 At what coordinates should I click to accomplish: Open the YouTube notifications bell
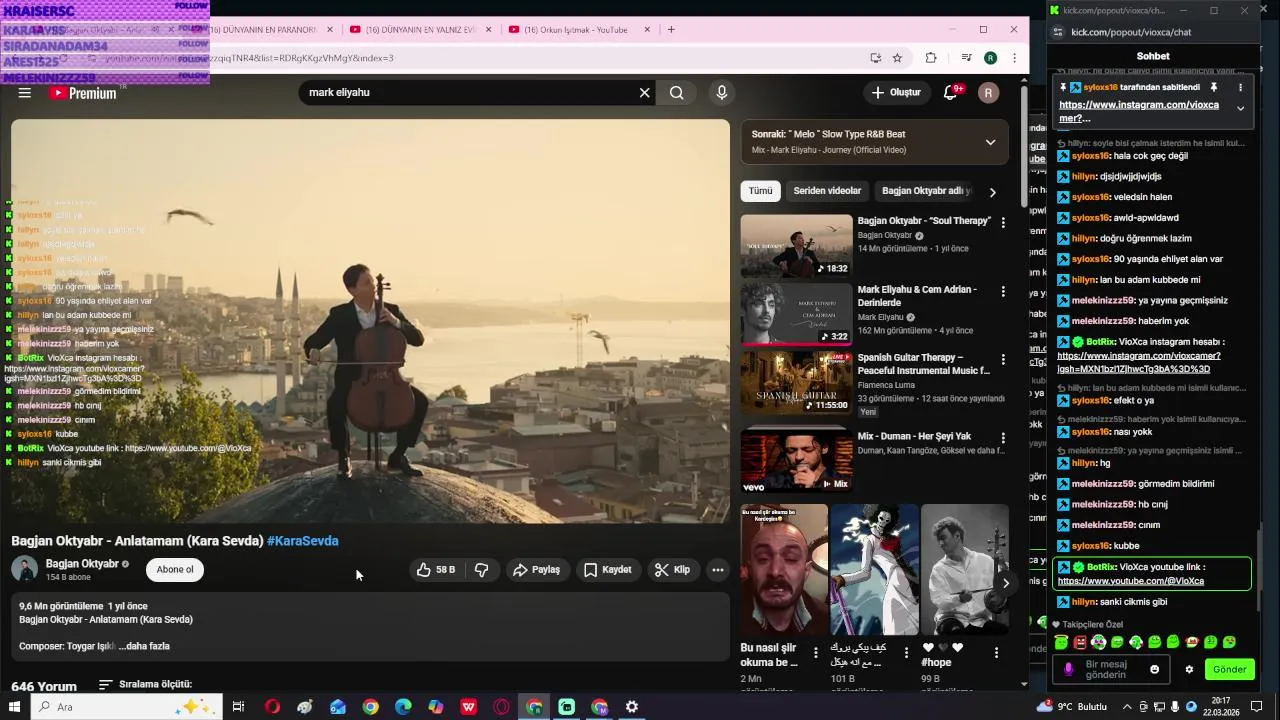(951, 93)
